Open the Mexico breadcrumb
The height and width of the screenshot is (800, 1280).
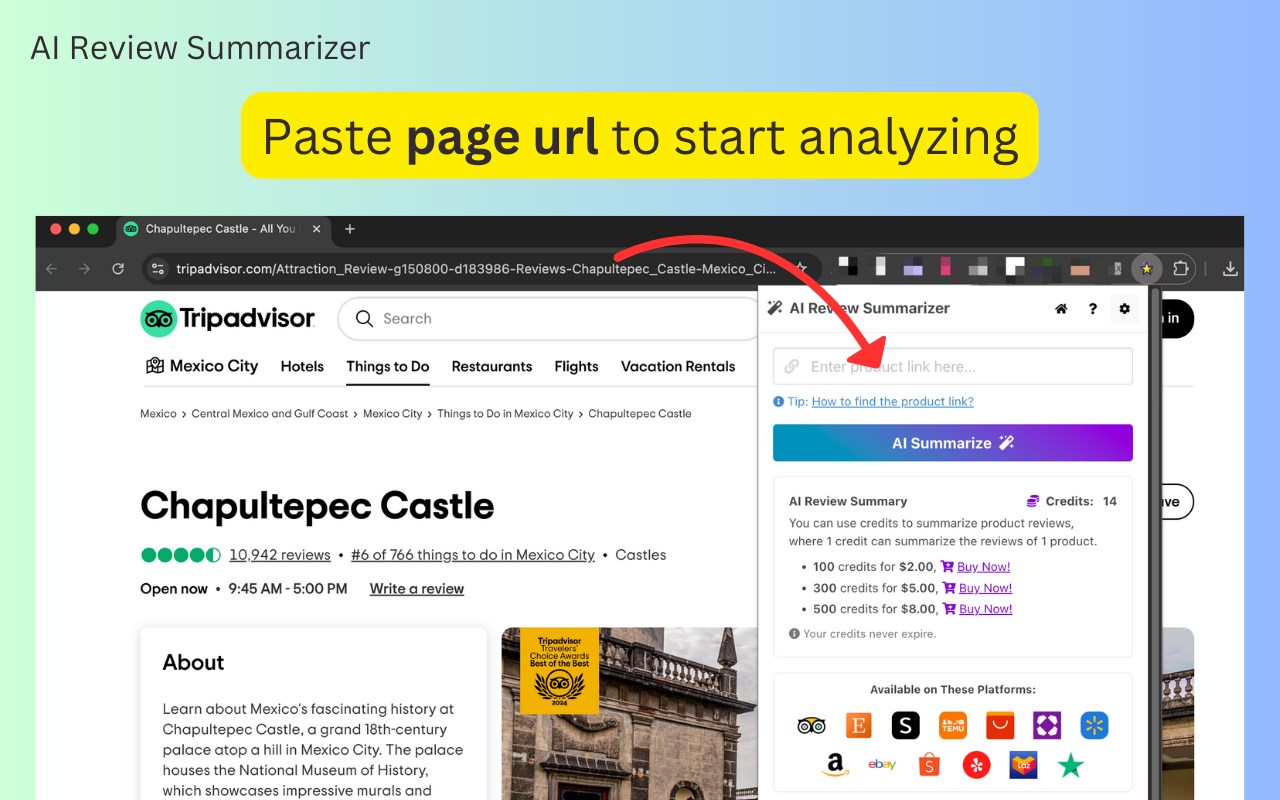pos(158,414)
